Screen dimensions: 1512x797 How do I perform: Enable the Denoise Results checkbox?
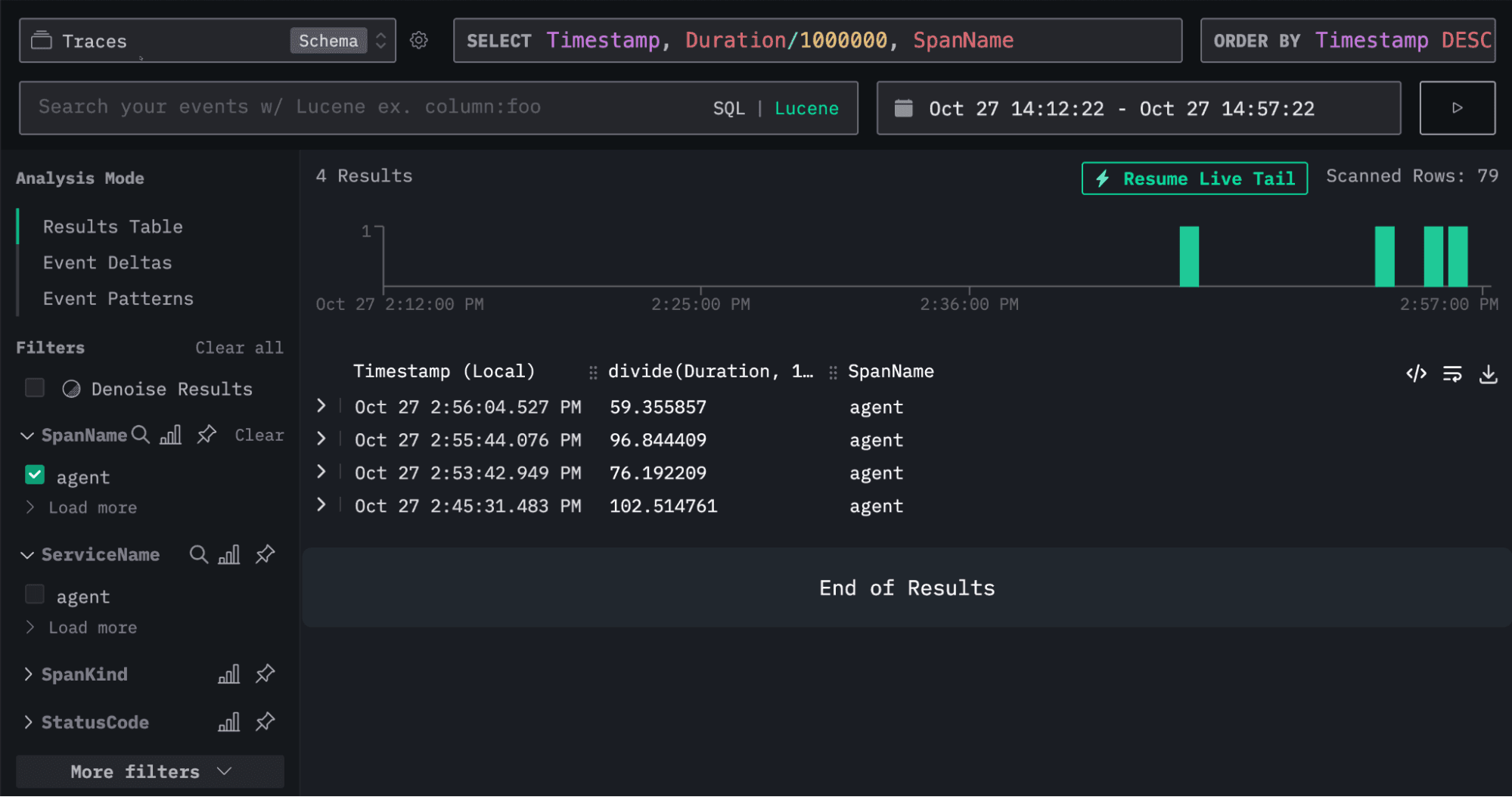(35, 388)
